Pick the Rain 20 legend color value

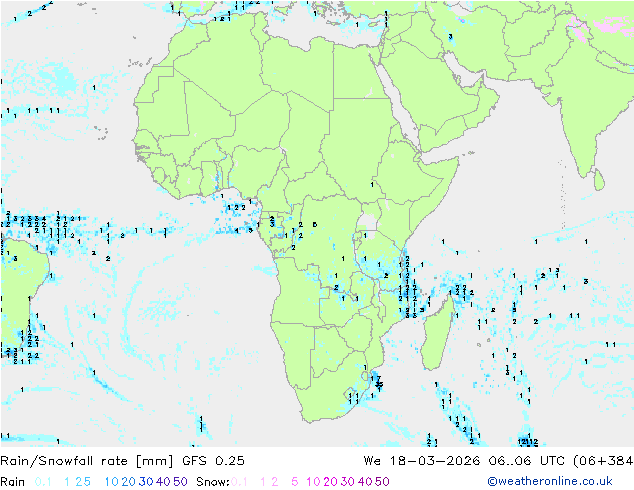click(x=128, y=482)
